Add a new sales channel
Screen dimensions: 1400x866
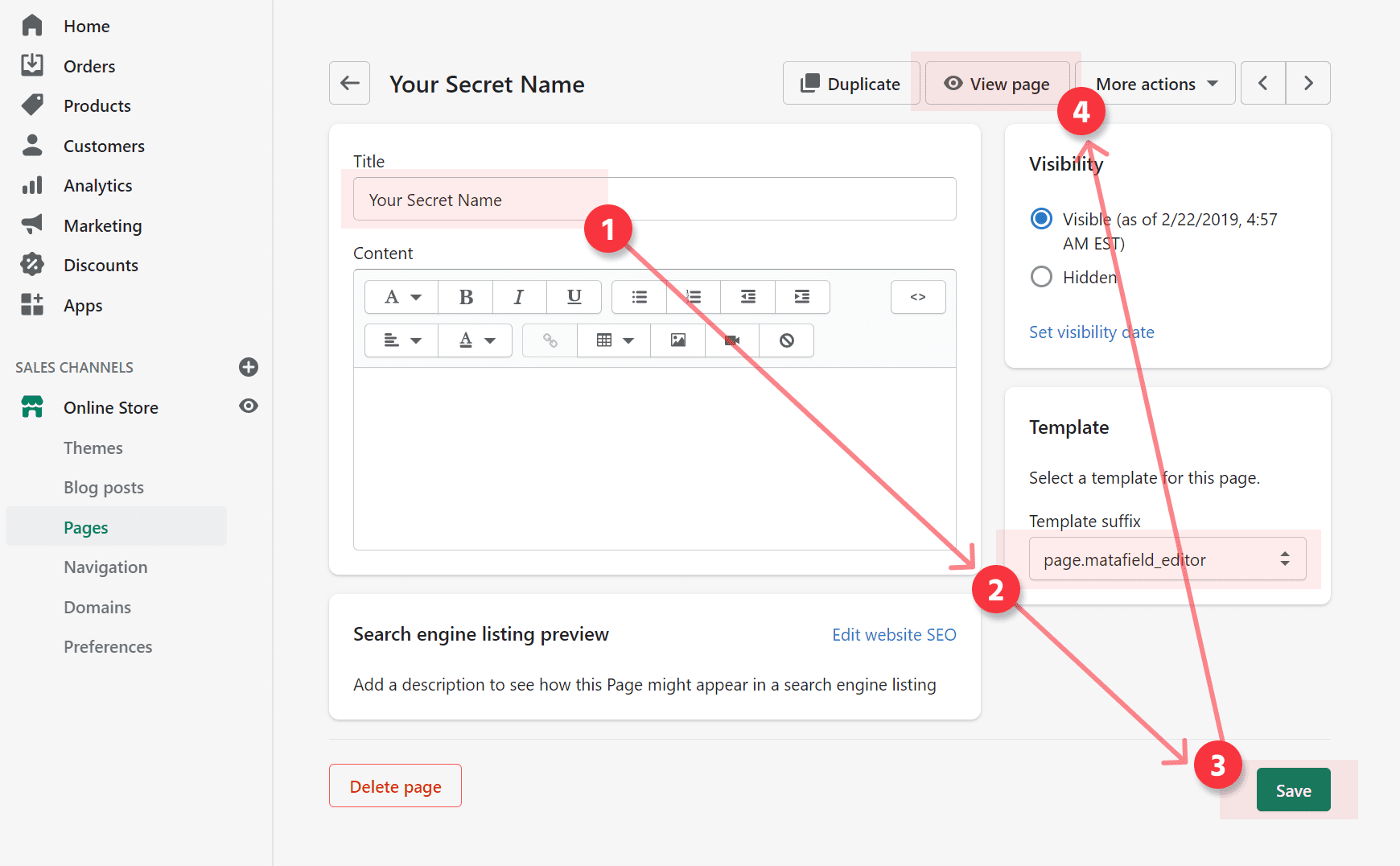pos(249,367)
